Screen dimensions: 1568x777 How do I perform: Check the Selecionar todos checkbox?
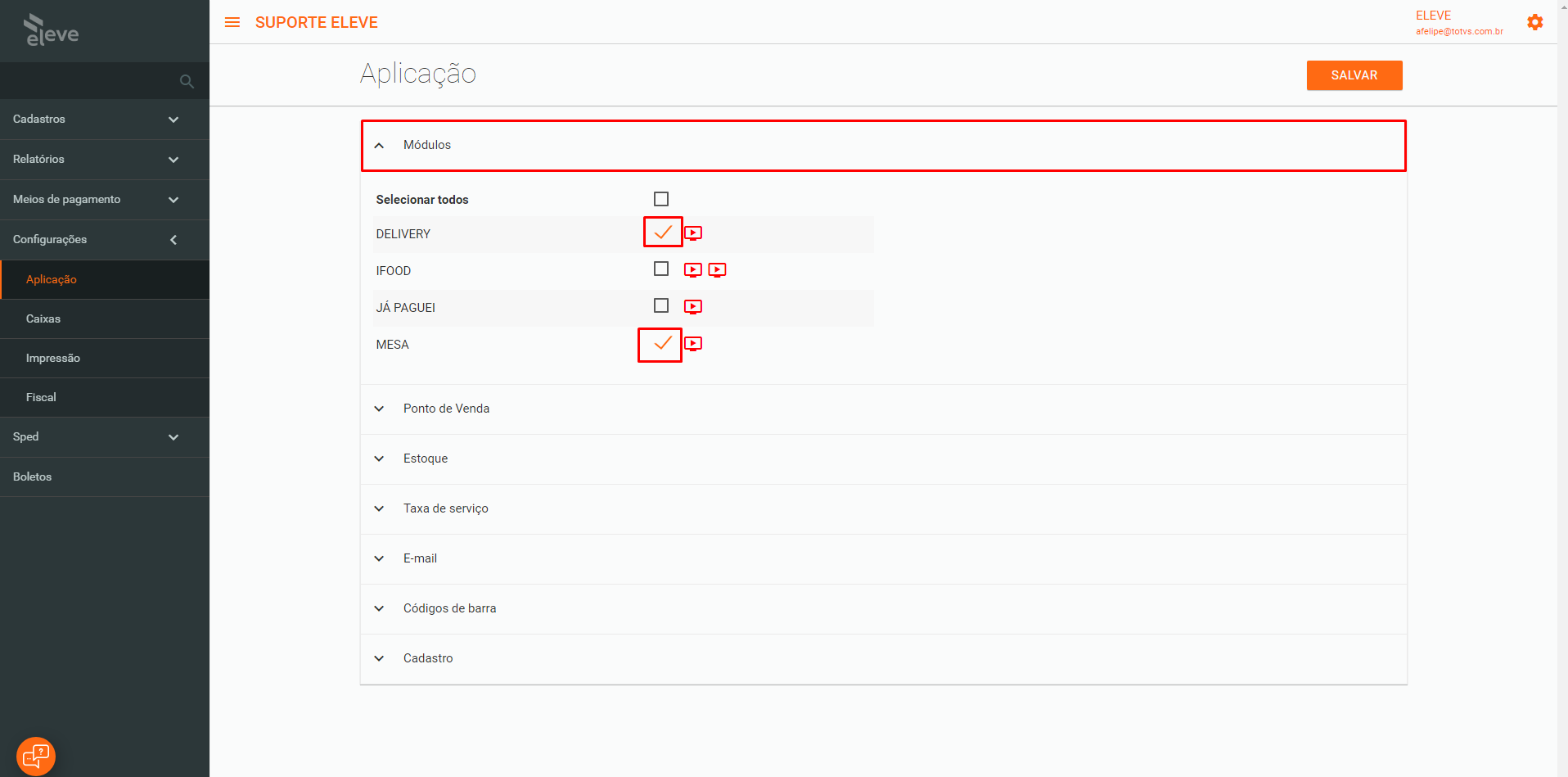[661, 199]
